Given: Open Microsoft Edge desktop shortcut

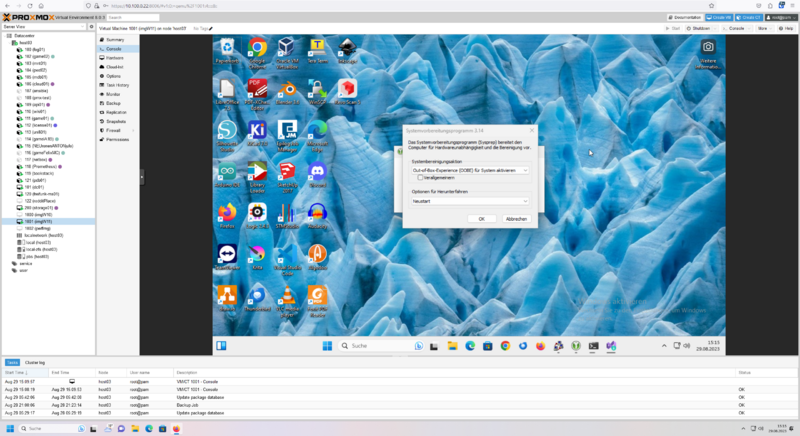Looking at the screenshot, I should [317, 136].
